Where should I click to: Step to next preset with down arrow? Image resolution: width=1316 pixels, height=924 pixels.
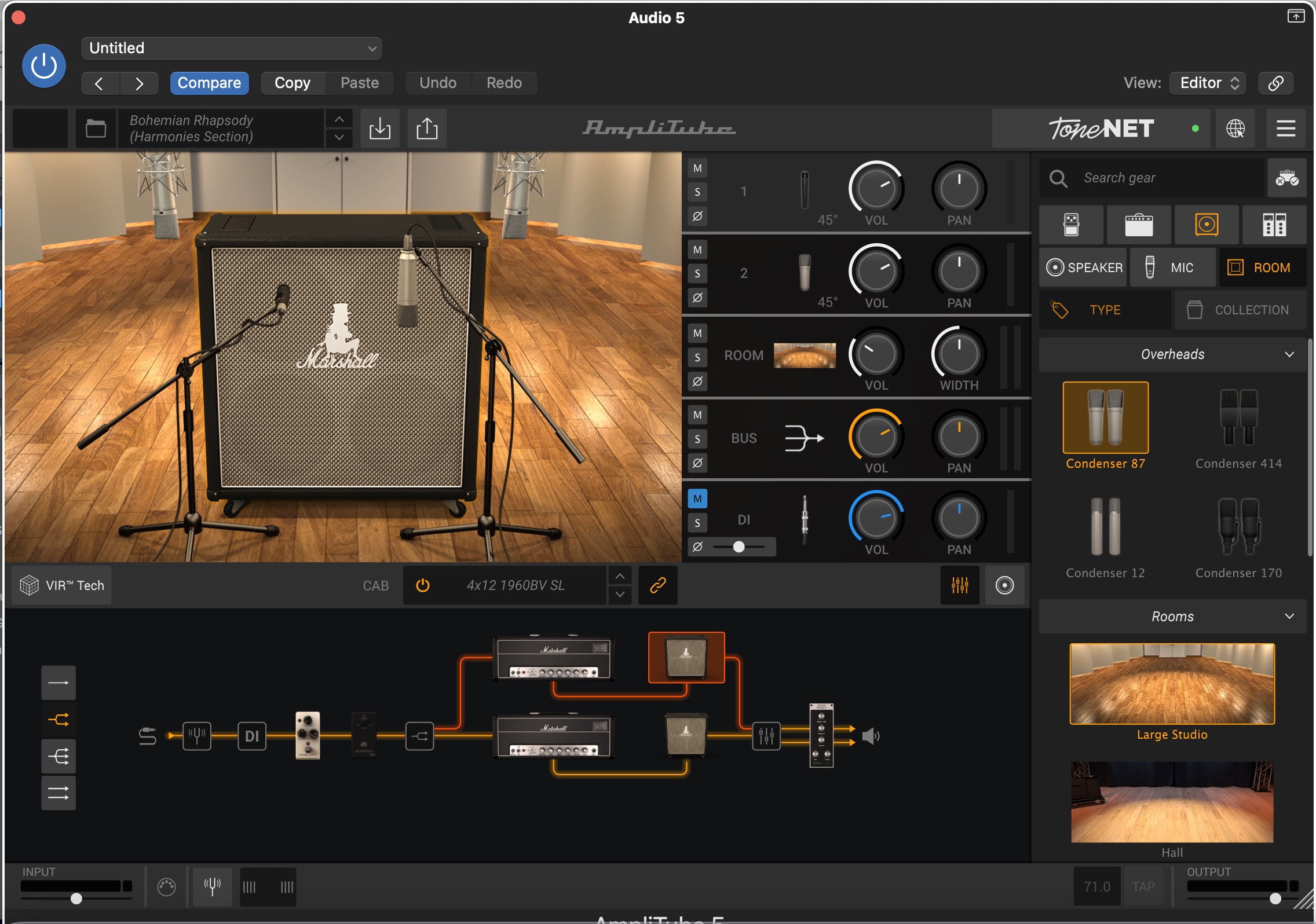(x=339, y=137)
